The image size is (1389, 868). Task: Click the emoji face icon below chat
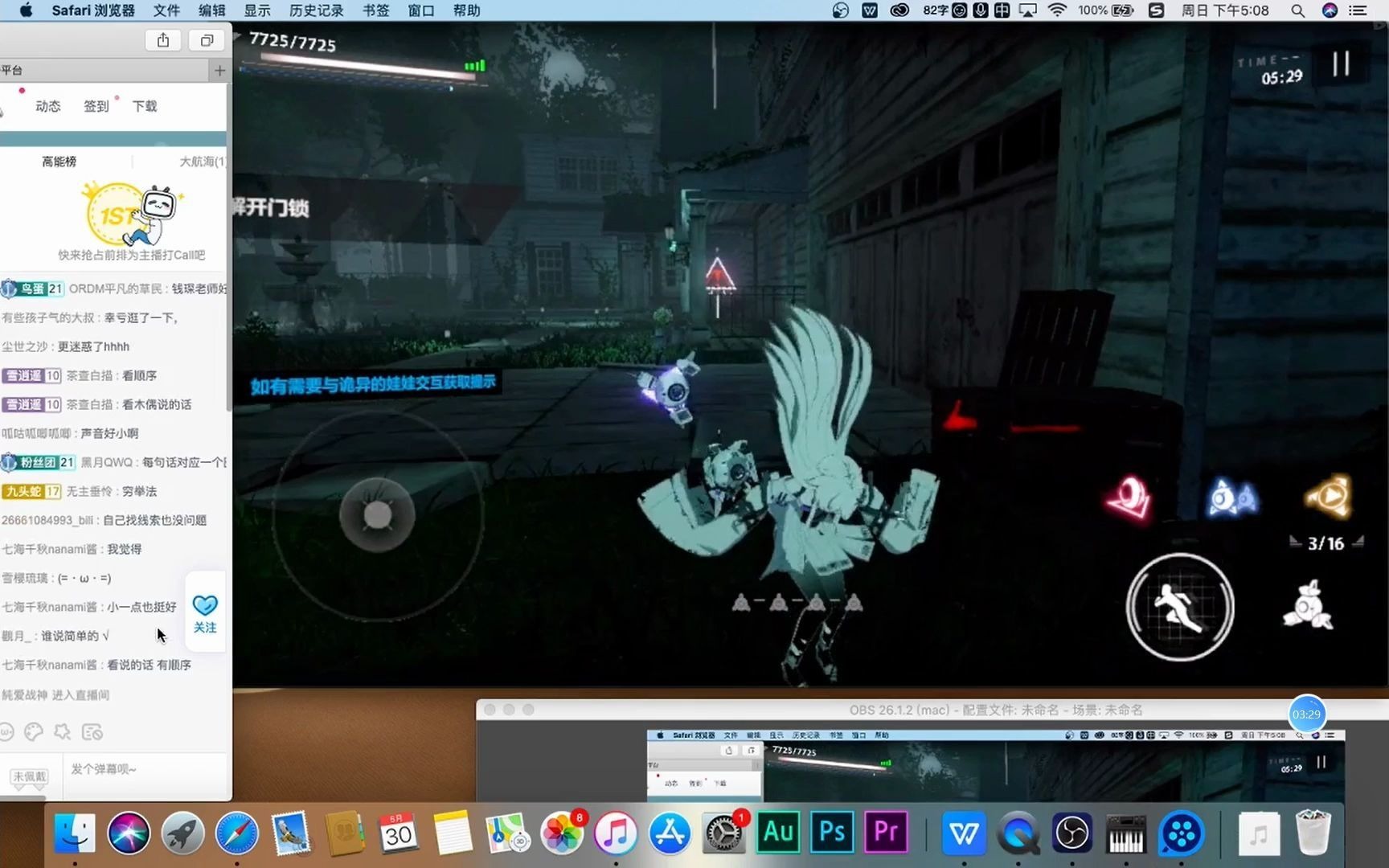coord(6,731)
